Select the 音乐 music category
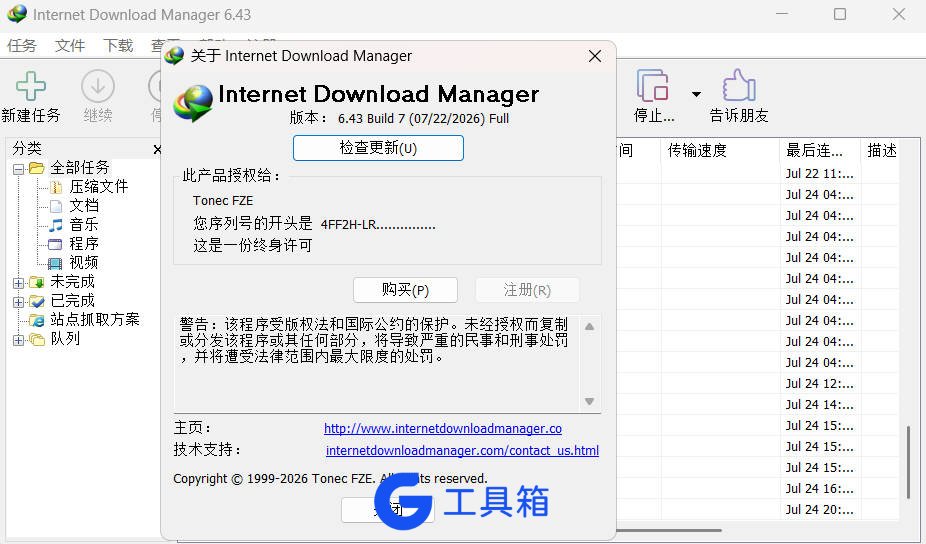 click(x=83, y=224)
